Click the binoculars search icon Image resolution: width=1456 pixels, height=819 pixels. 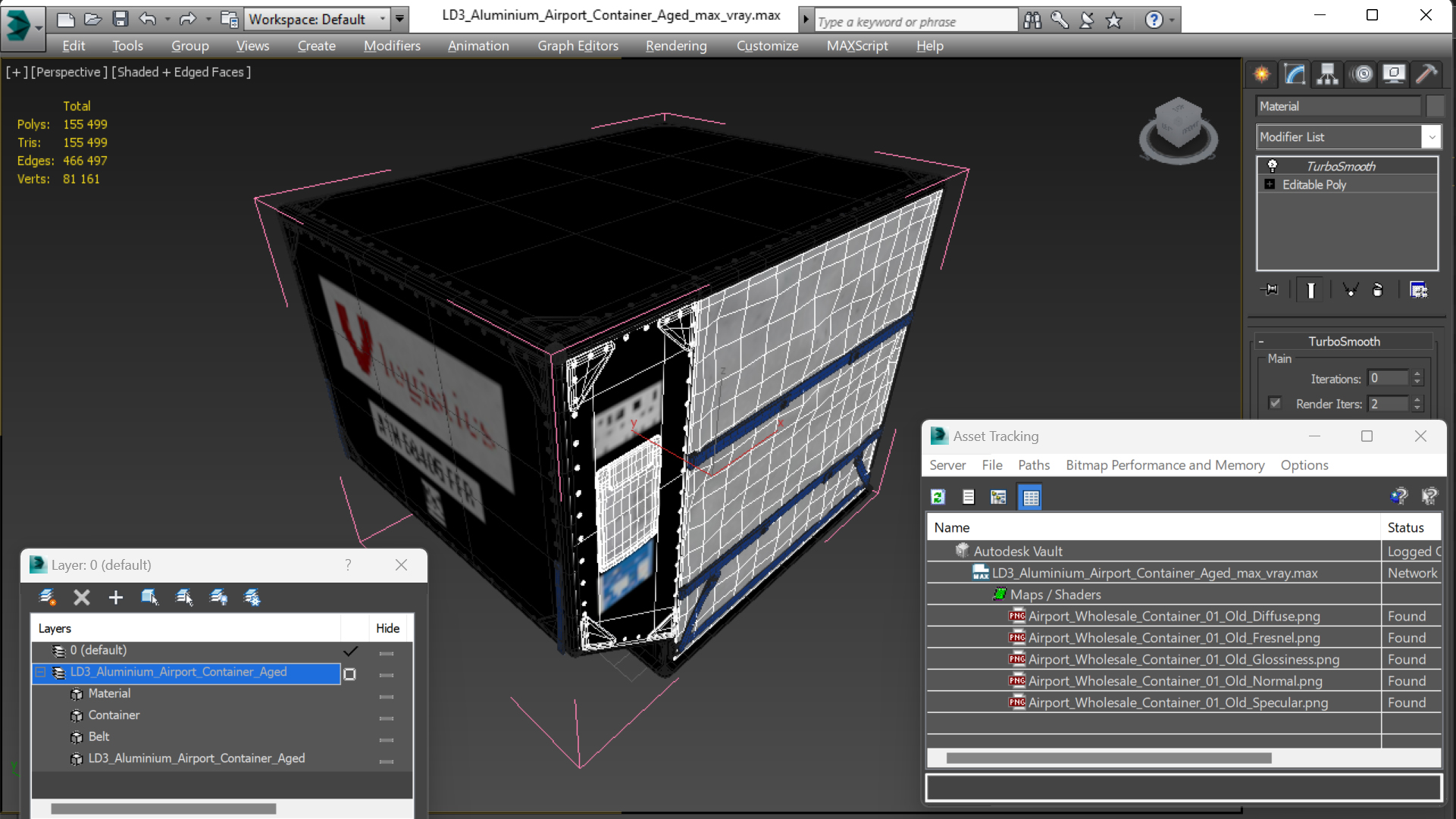[x=1032, y=20]
